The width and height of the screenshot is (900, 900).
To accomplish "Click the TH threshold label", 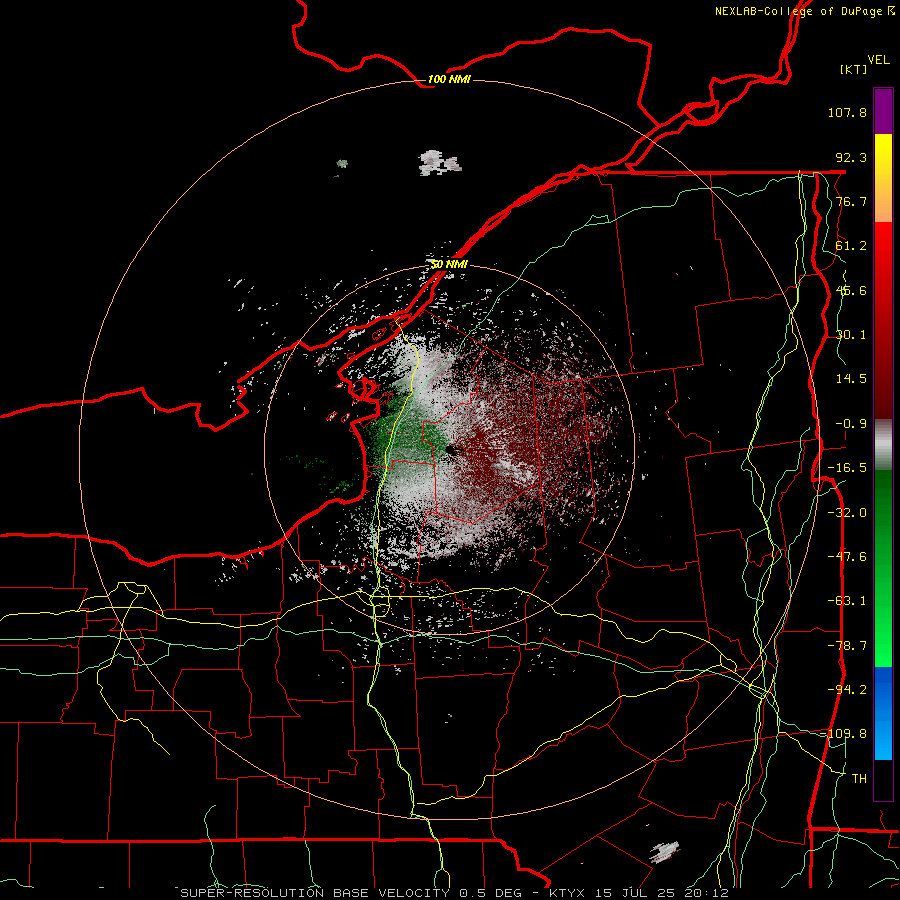I will click(859, 779).
